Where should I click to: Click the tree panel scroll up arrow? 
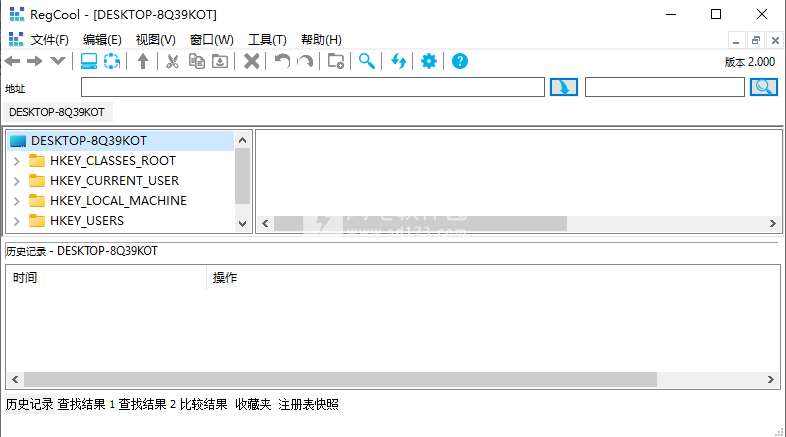point(243,140)
